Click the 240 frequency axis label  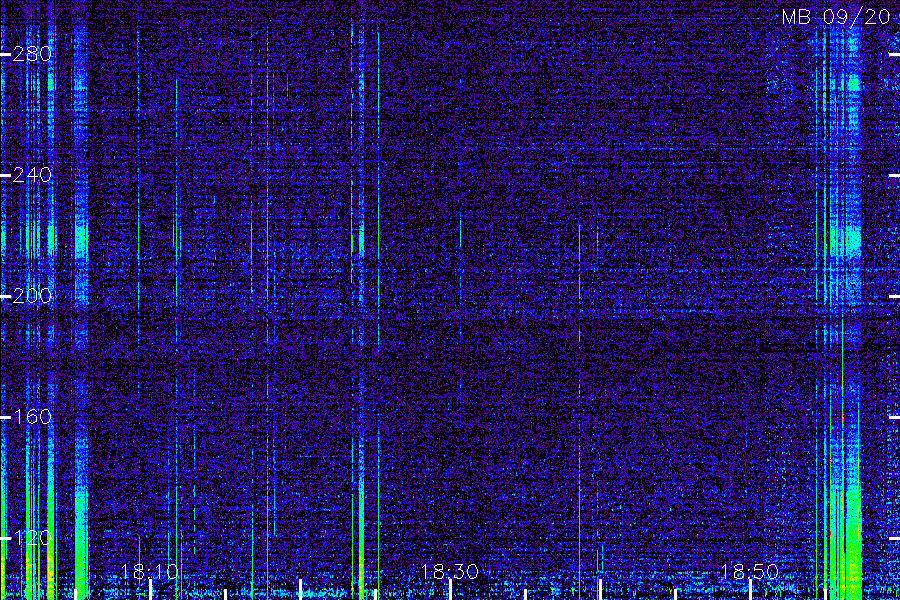click(32, 175)
